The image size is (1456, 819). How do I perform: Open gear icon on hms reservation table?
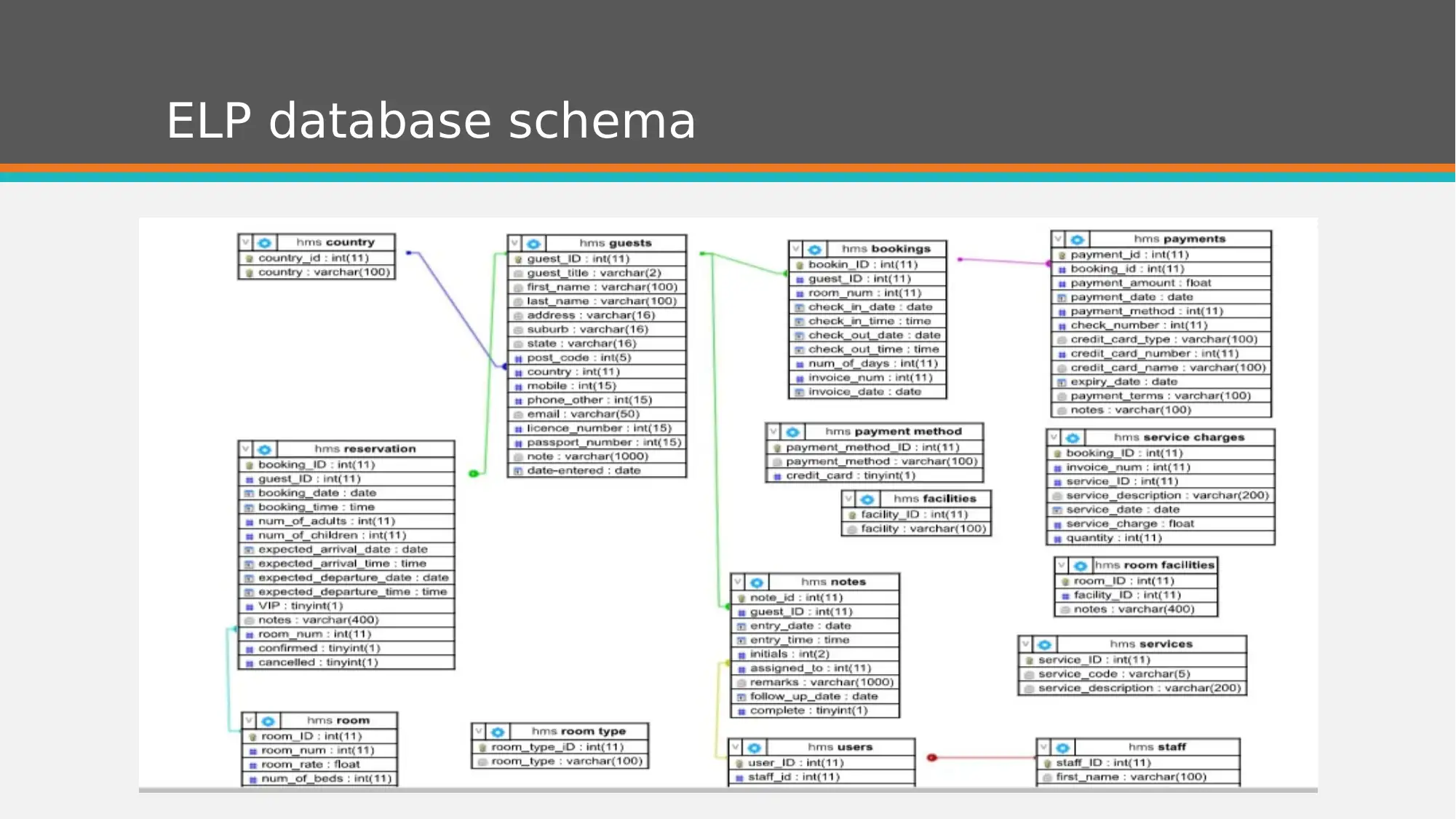tap(264, 450)
